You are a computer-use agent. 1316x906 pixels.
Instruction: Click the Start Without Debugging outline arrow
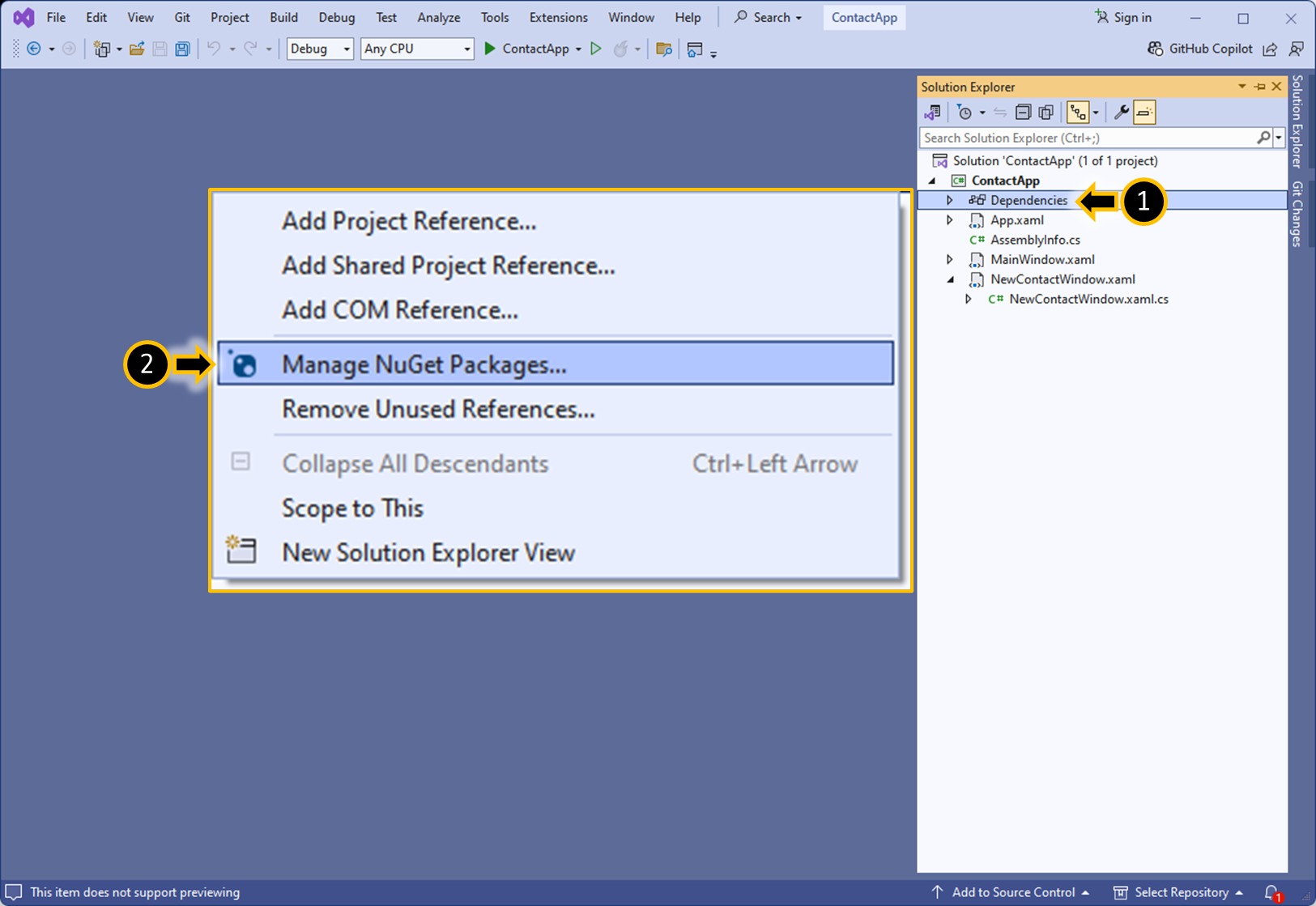tap(596, 49)
